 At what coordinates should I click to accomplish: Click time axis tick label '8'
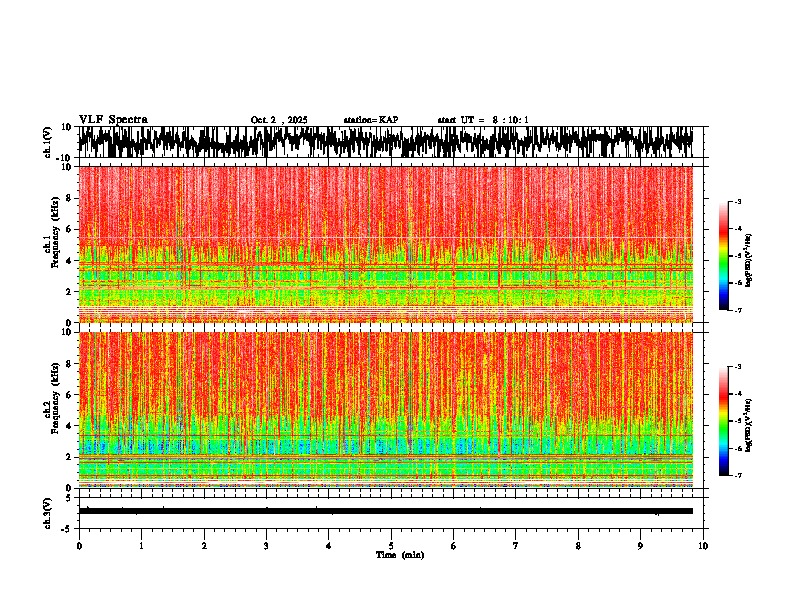point(578,546)
